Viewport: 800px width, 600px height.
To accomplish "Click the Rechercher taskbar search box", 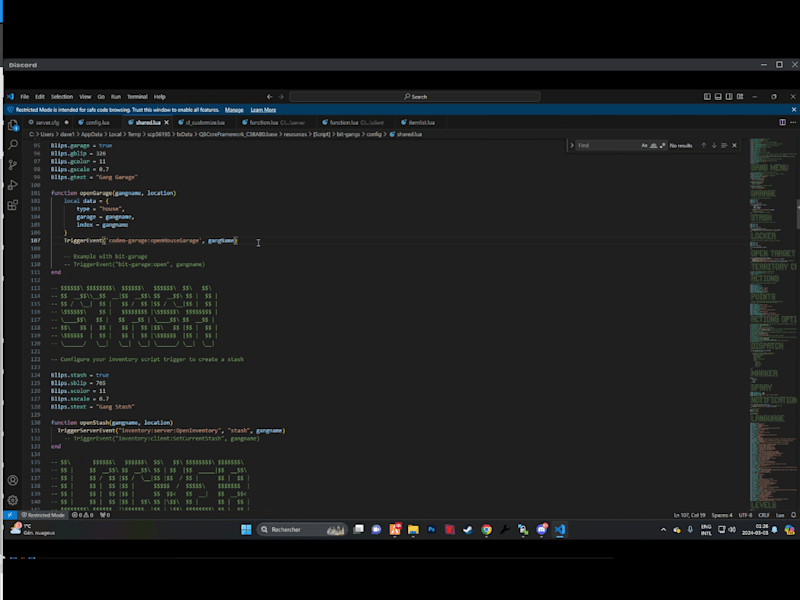I will coord(302,530).
